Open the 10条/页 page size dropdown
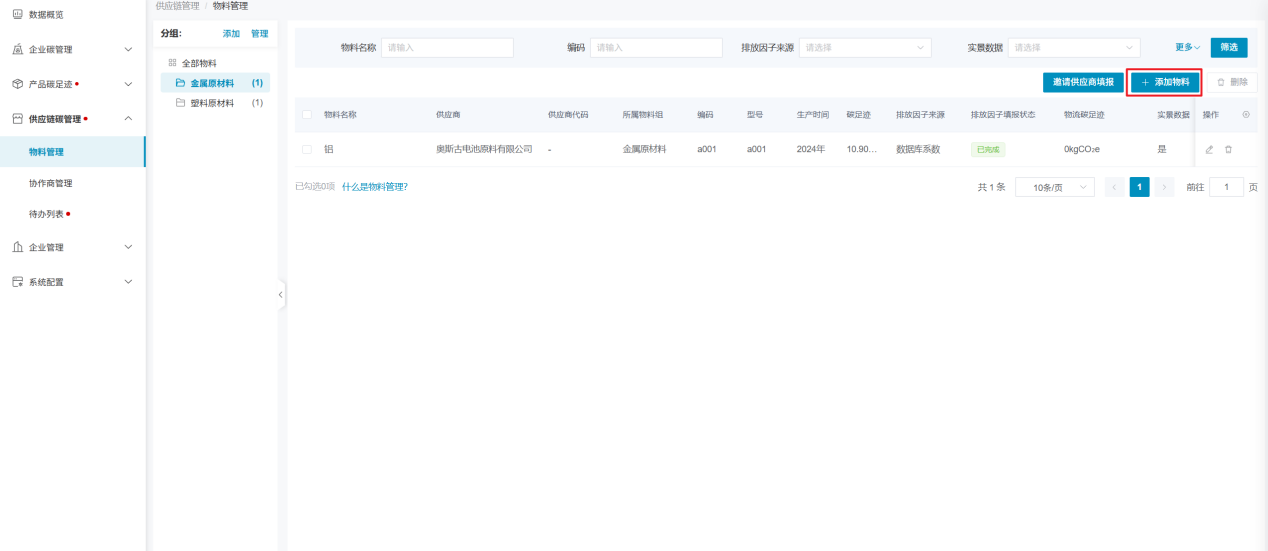This screenshot has width=1268, height=551. [x=1054, y=187]
